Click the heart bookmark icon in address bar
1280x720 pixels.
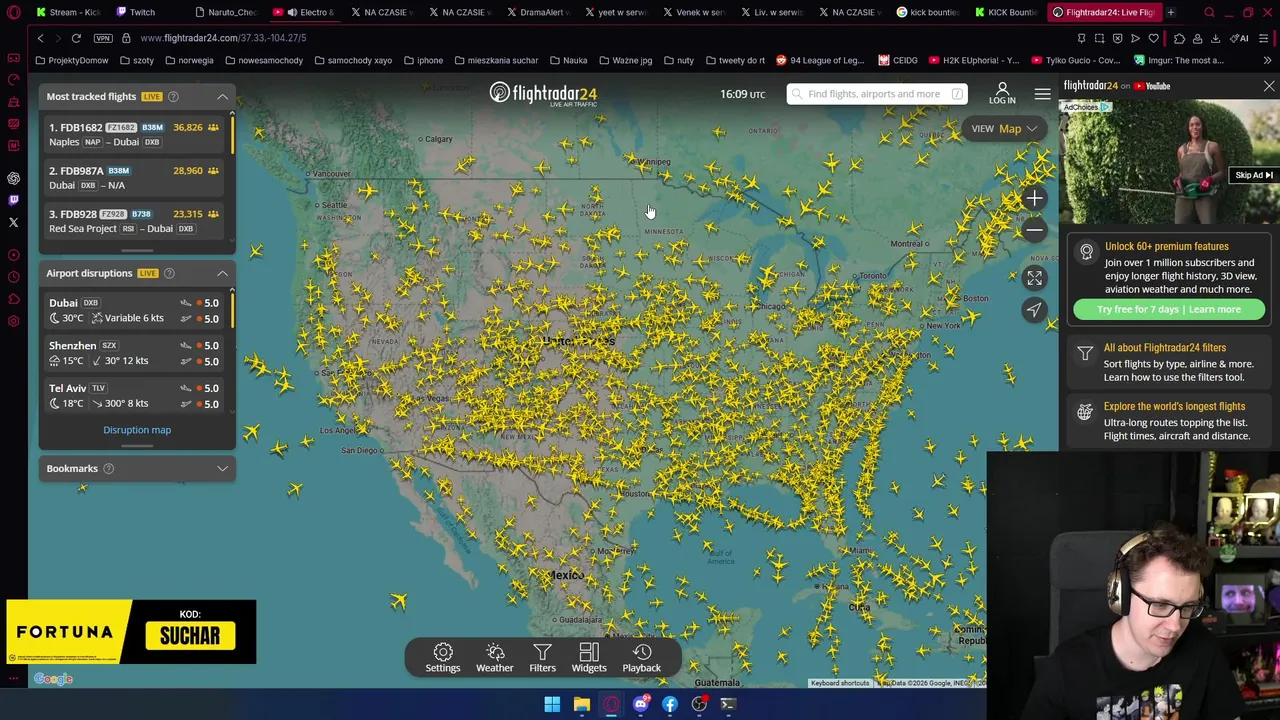click(1153, 38)
